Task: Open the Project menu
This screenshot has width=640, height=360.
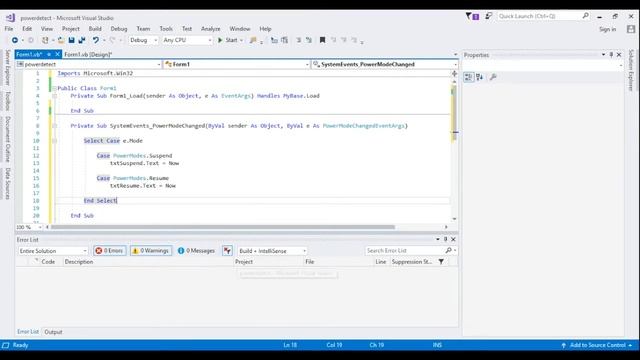Action: coord(71,29)
